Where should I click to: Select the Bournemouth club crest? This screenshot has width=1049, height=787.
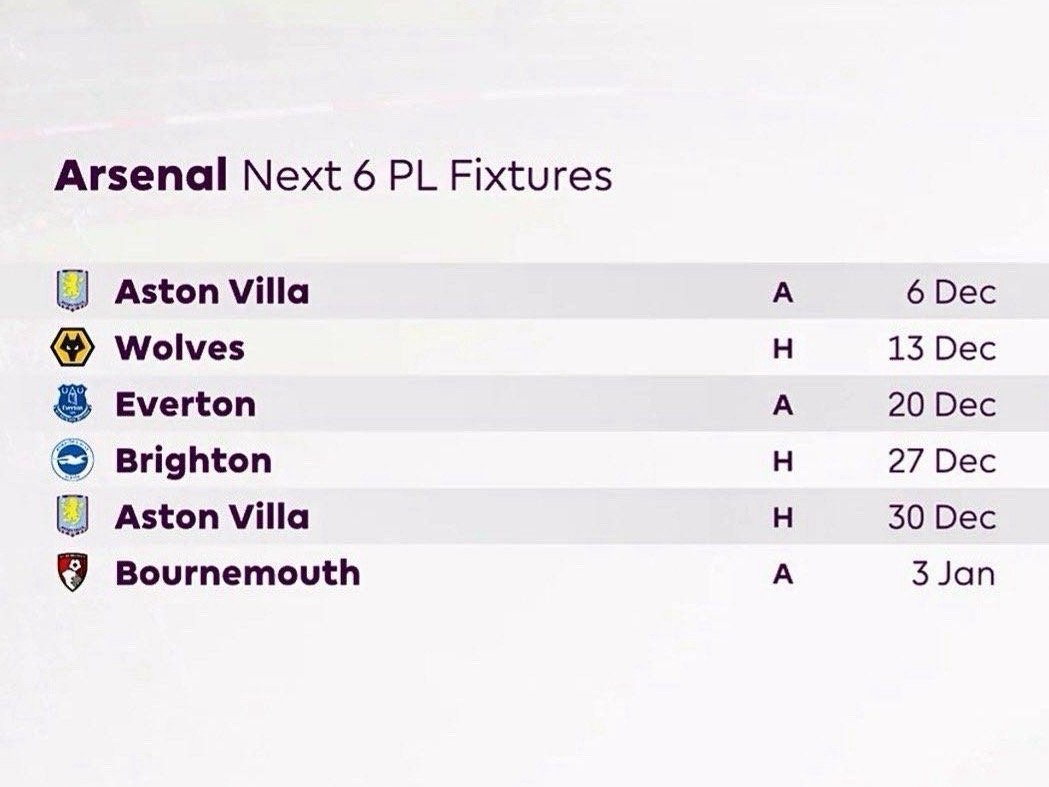pos(72,573)
